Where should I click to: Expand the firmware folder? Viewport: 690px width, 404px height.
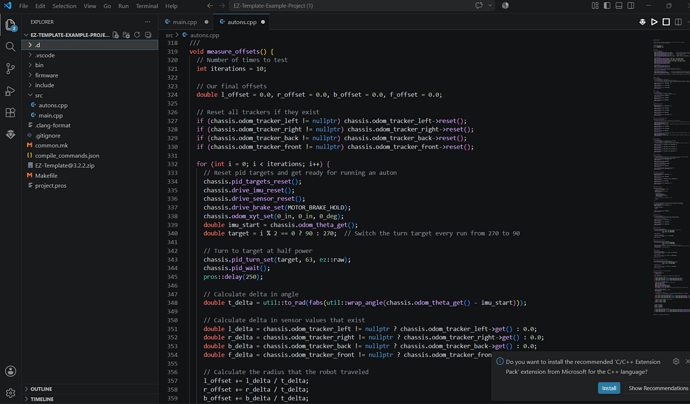pos(90,75)
